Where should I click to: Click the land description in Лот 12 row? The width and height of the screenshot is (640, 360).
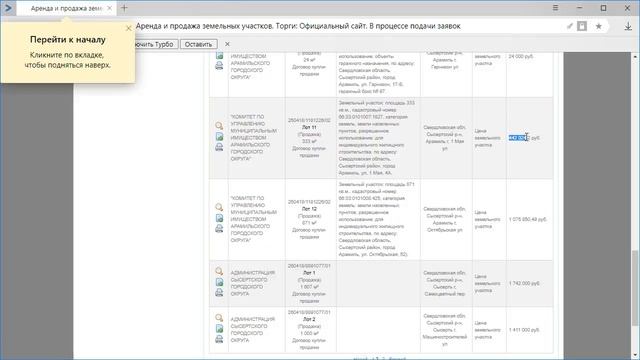click(x=377, y=220)
